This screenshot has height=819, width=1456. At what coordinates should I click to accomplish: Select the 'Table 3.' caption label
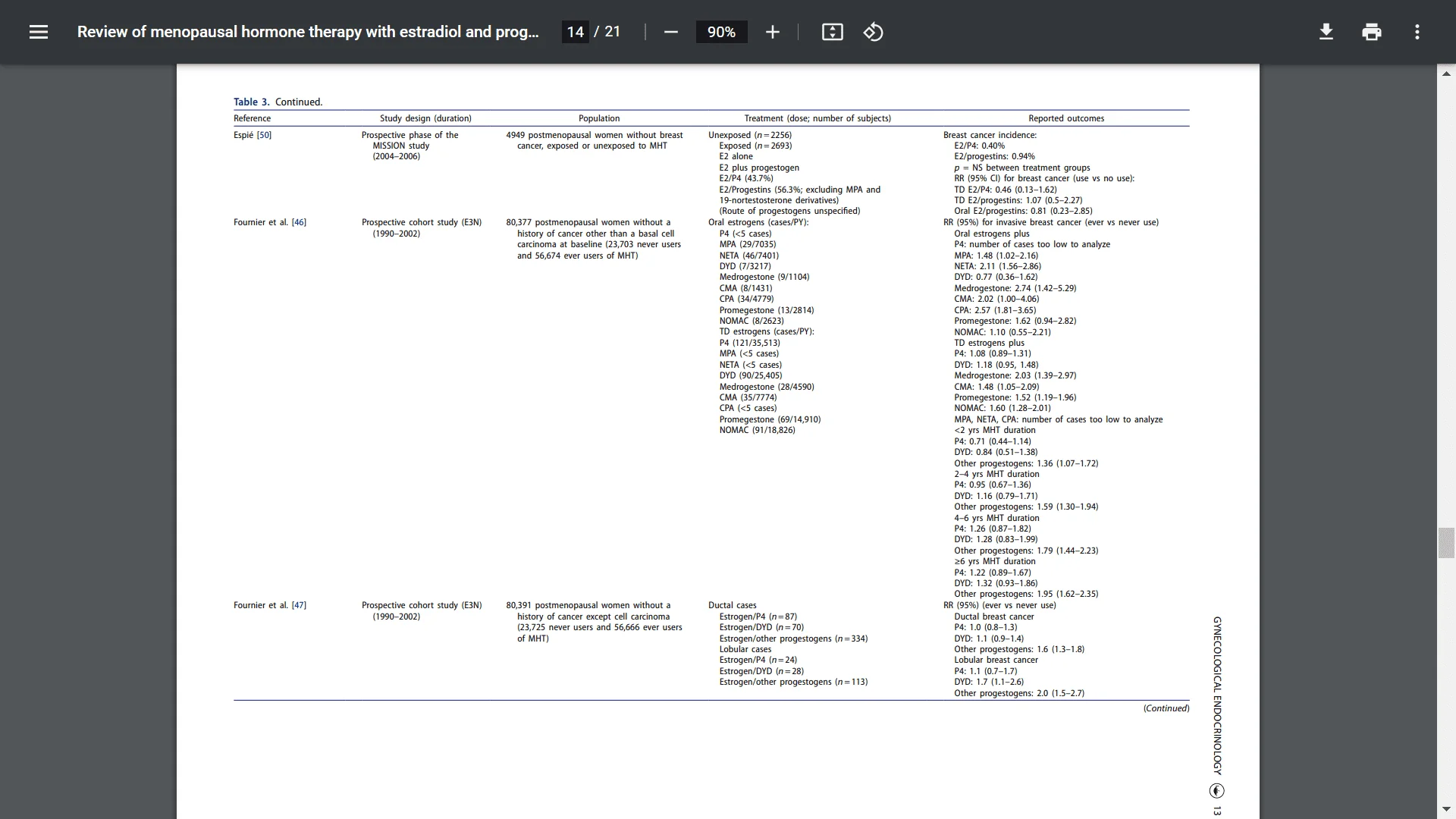point(251,102)
